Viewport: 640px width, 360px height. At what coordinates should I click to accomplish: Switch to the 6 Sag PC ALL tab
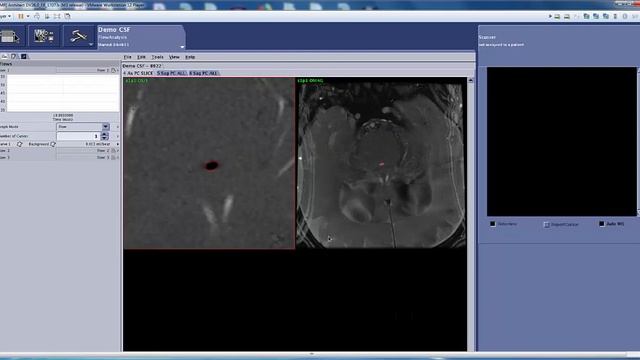point(204,73)
